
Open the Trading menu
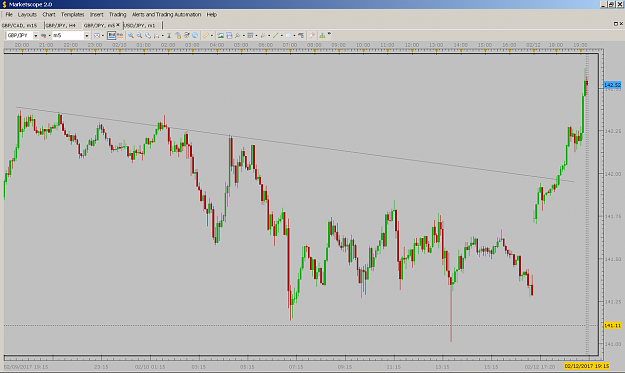(118, 14)
